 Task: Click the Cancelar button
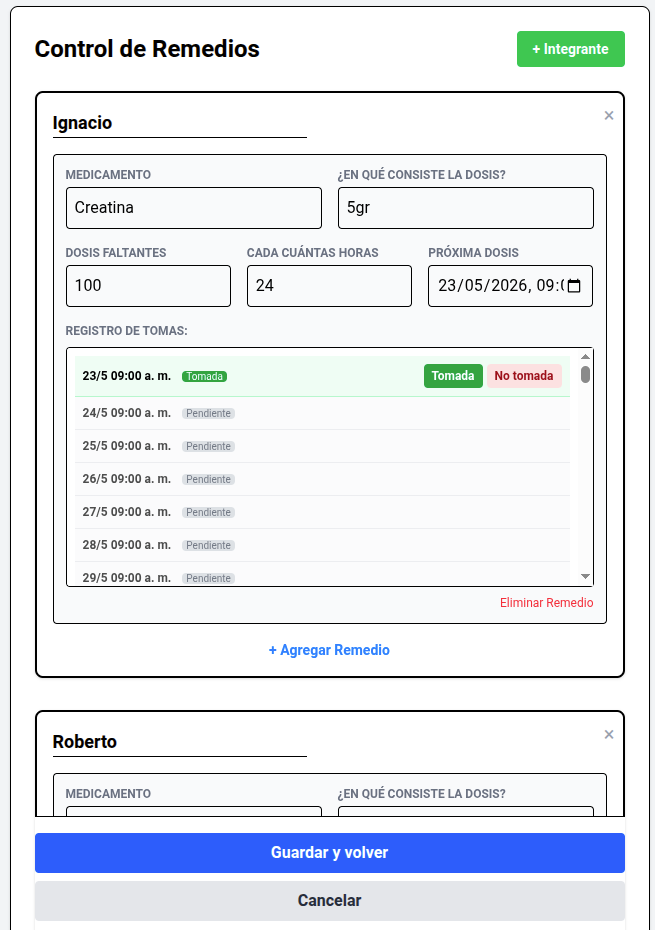329,900
